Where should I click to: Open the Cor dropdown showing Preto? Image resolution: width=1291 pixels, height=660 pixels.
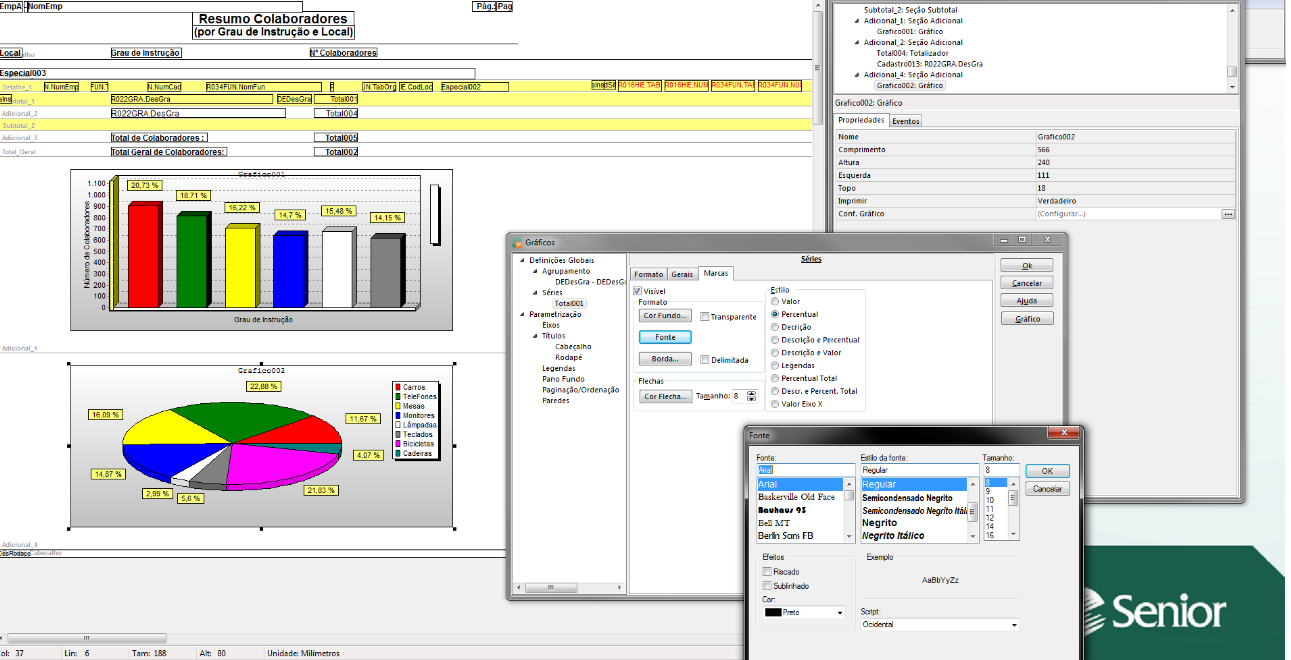coord(803,612)
